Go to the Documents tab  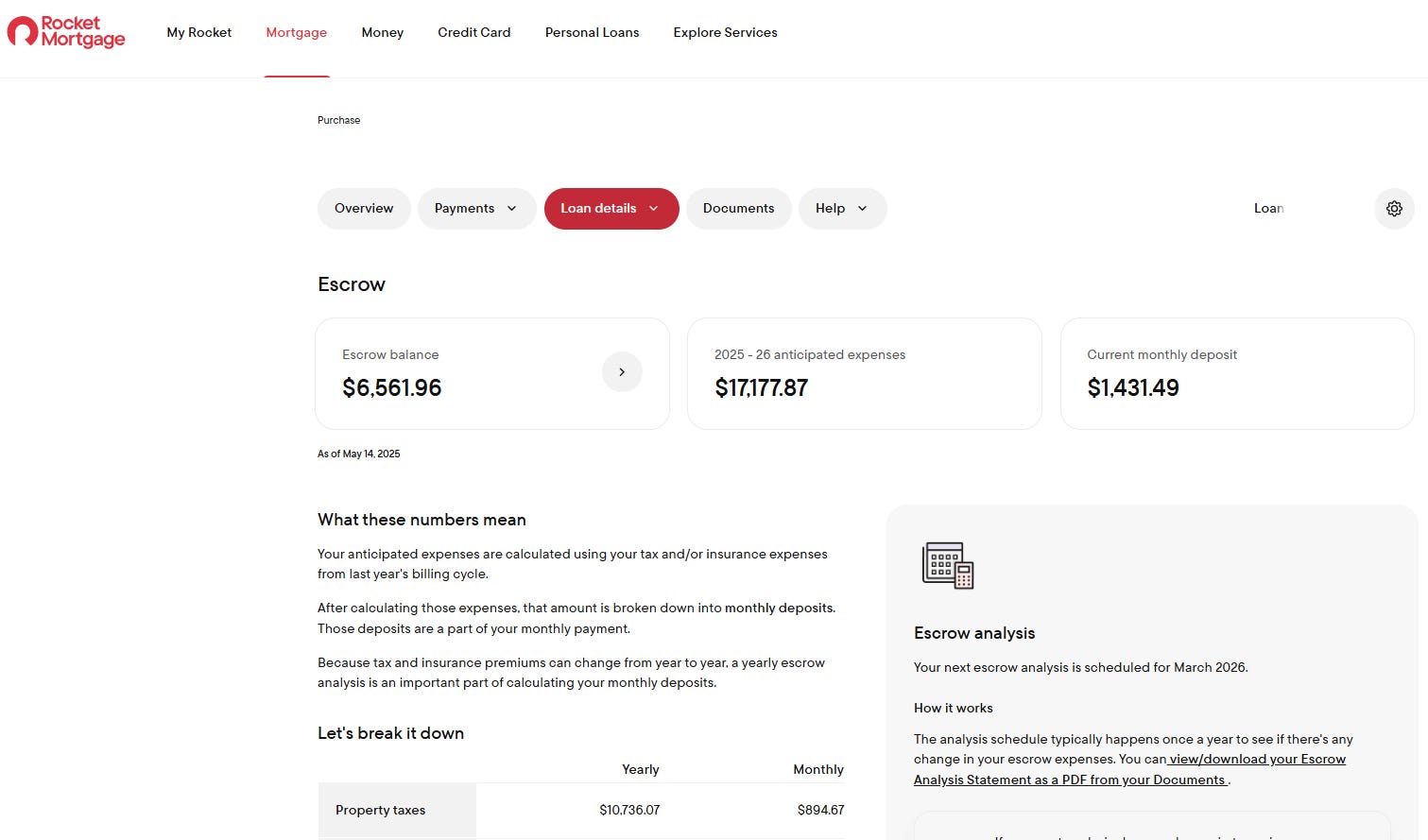click(x=738, y=209)
